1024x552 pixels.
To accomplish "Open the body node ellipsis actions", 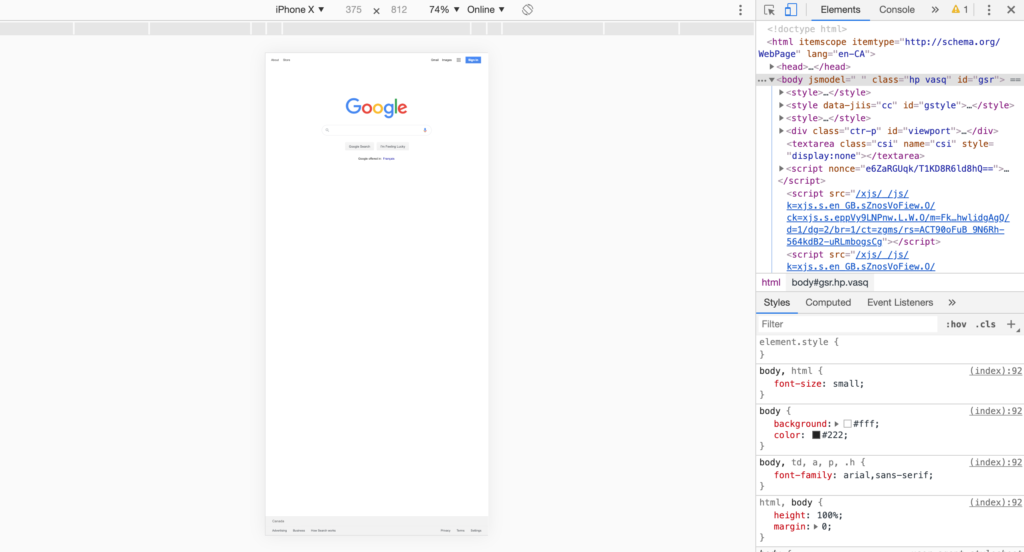I will pos(761,80).
